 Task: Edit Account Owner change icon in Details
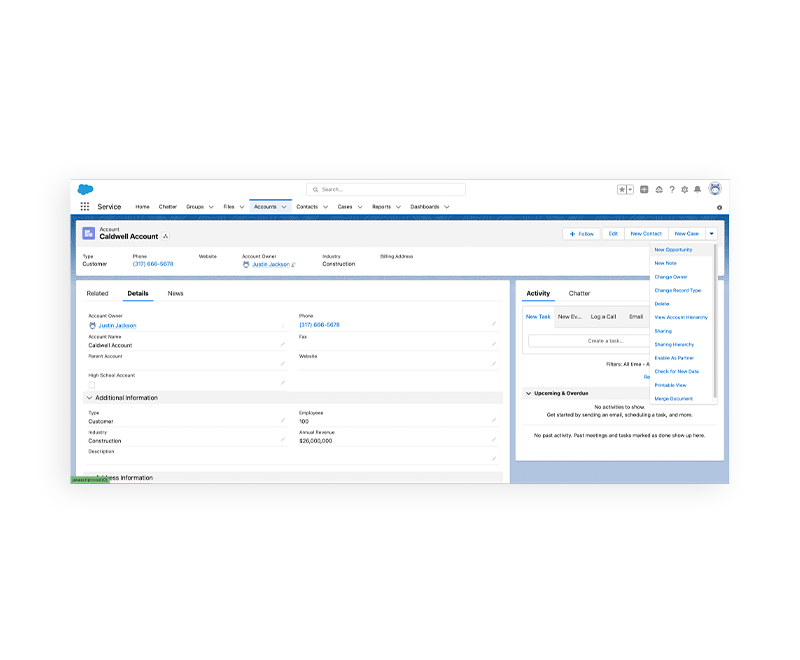tap(283, 325)
